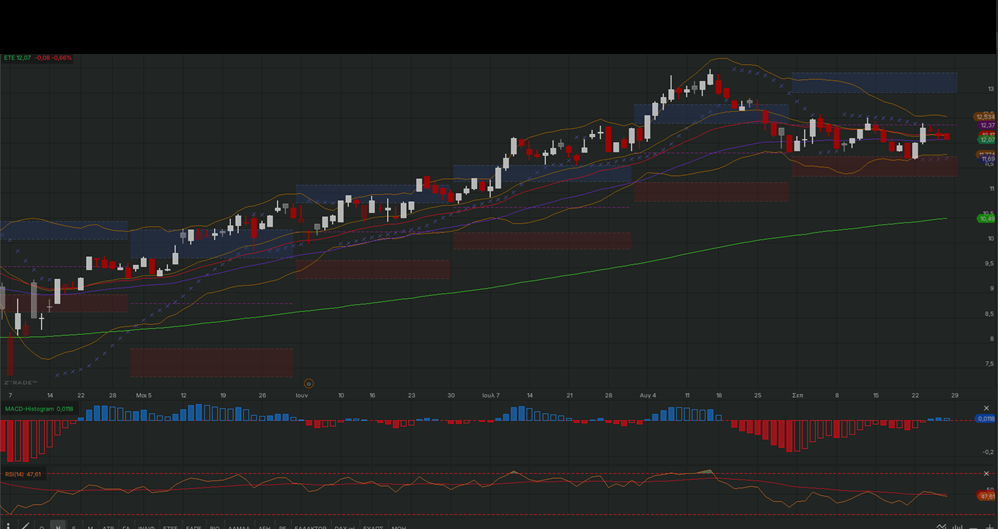Open the vertical dots menu in bottom bar
Viewport: 1000px width, 529px height.
[8, 526]
